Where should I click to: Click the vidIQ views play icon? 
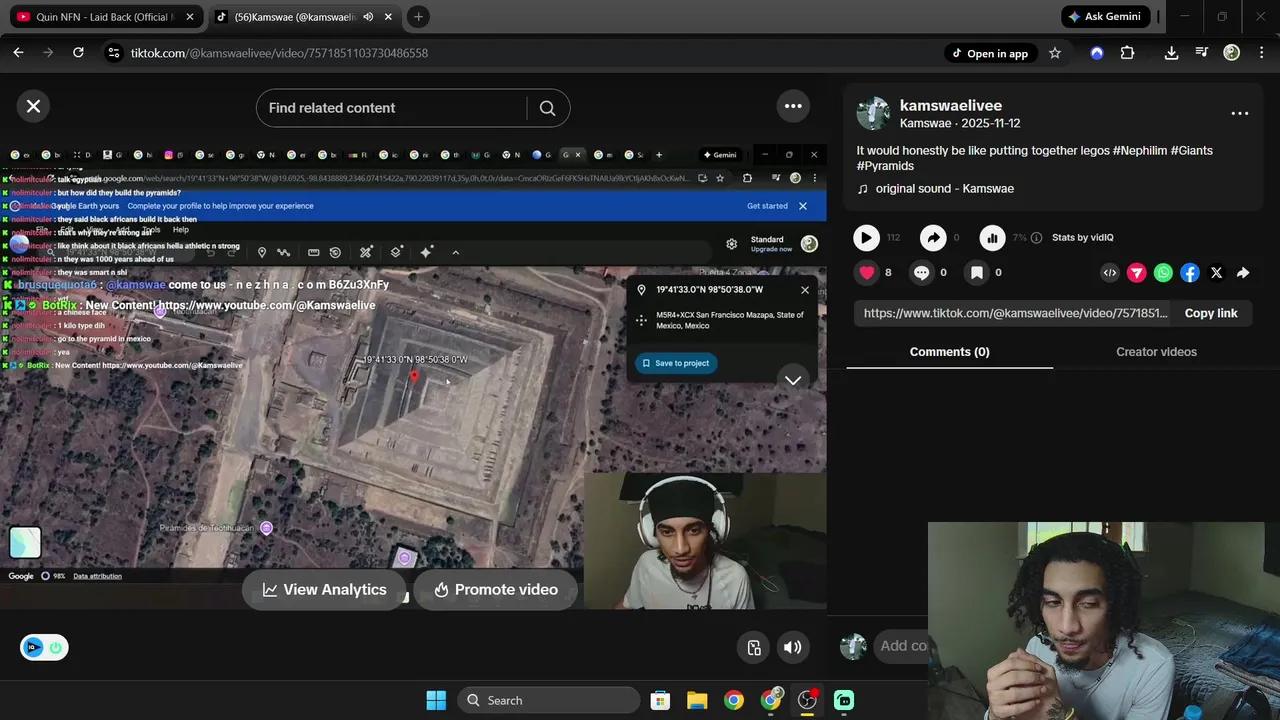[x=866, y=237]
